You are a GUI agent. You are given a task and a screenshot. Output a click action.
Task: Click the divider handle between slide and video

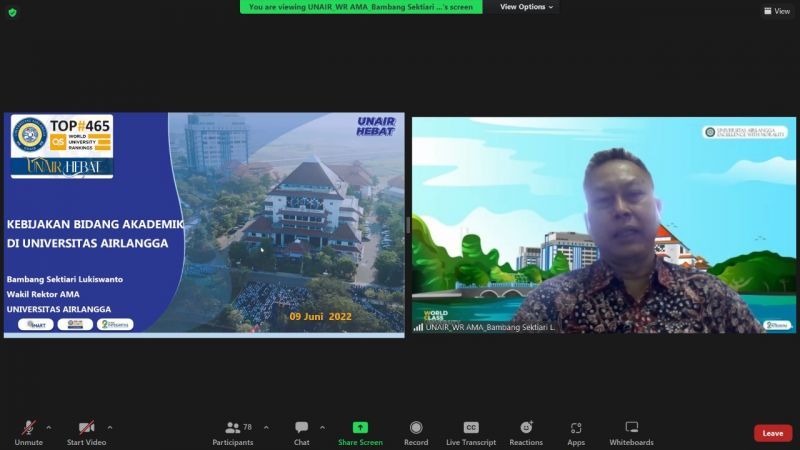408,225
